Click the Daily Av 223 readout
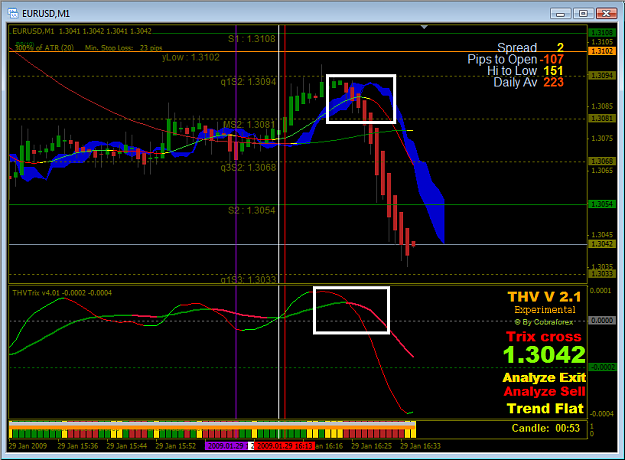 coord(528,83)
